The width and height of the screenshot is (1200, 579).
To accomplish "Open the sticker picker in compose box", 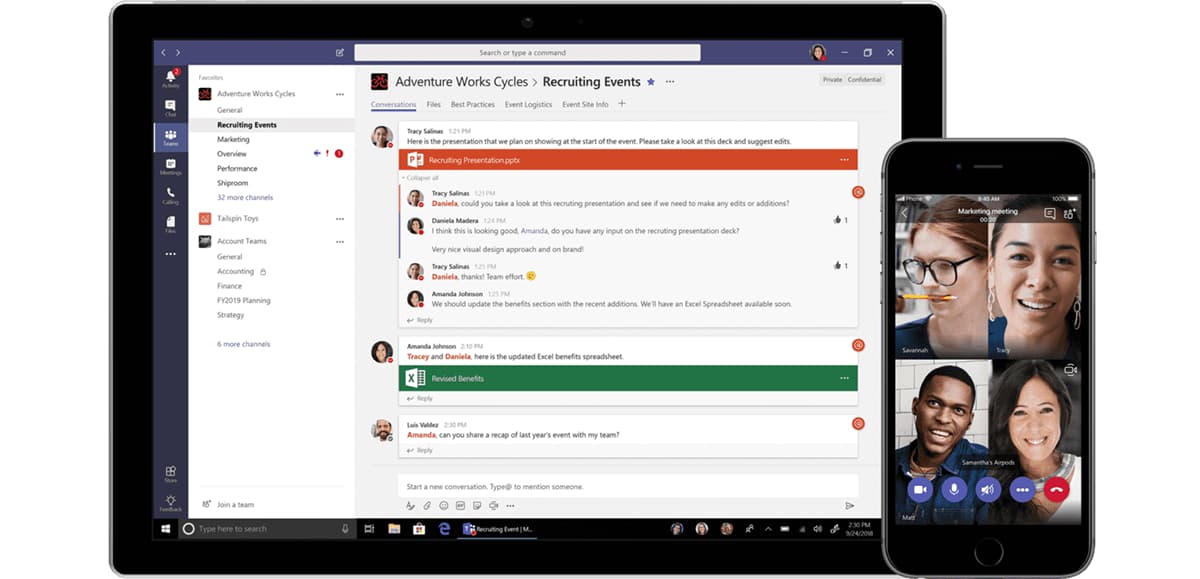I will [x=477, y=506].
